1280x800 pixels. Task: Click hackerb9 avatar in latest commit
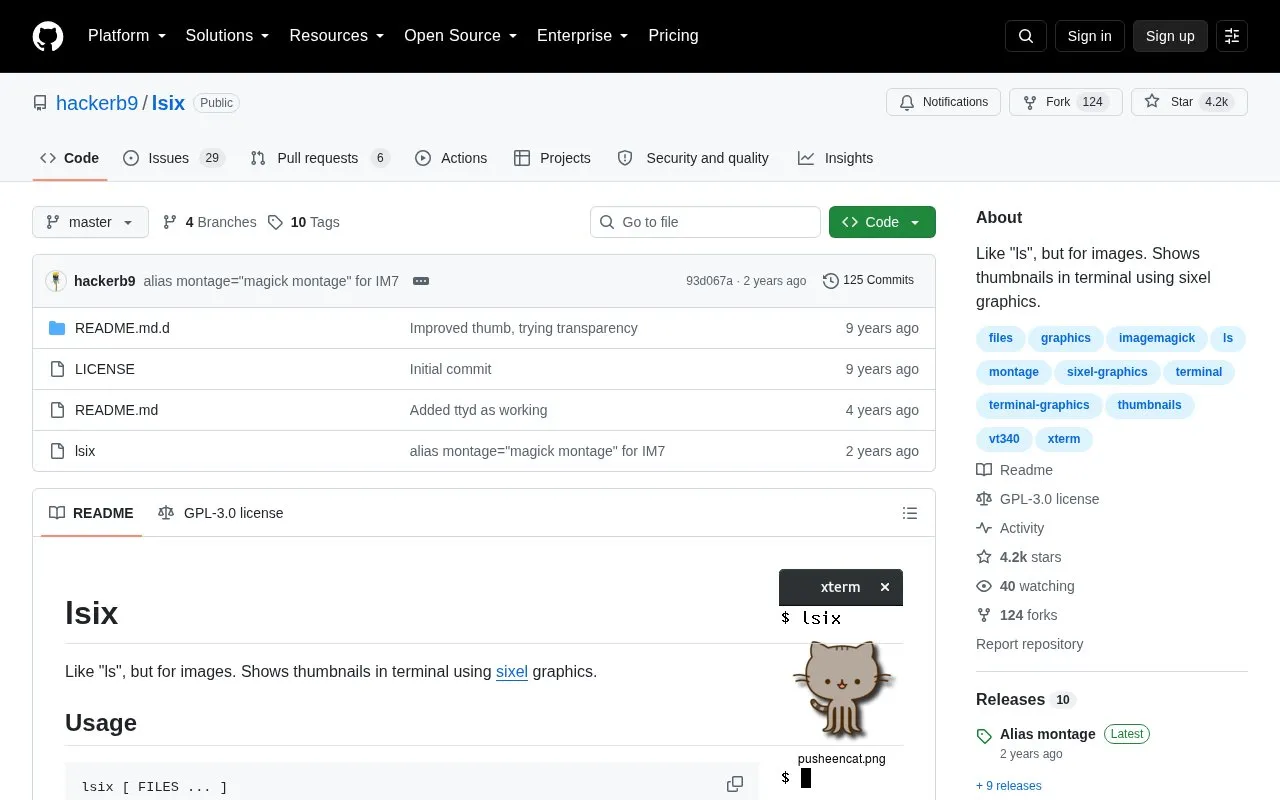coord(56,281)
